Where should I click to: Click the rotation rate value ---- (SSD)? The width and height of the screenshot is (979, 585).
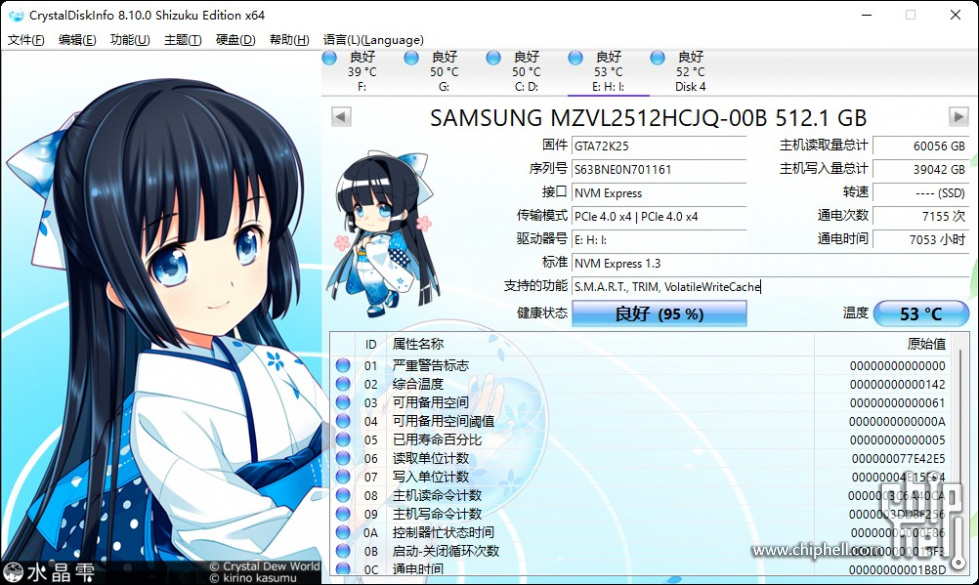pos(921,193)
